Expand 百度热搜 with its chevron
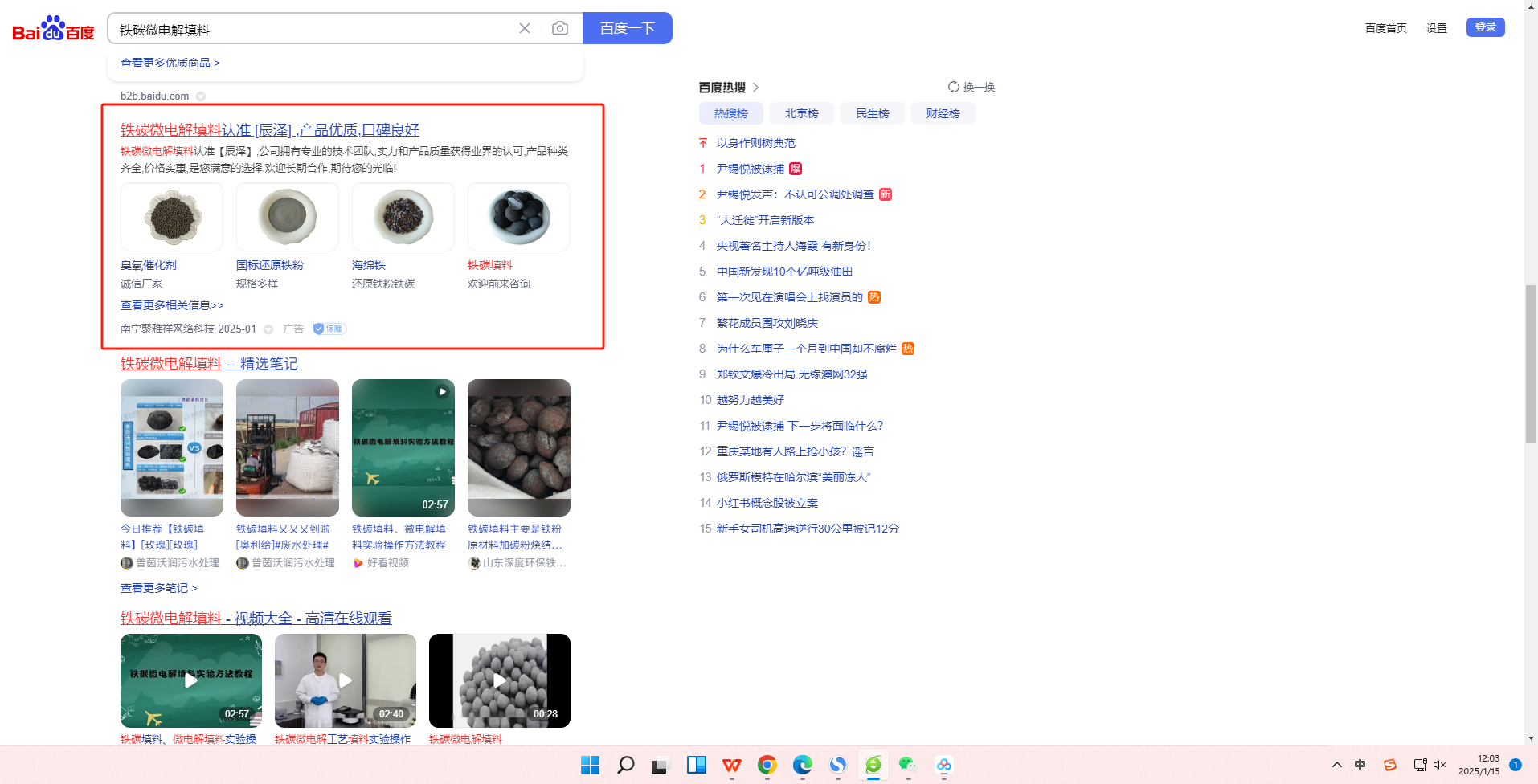1538x784 pixels. pyautogui.click(x=755, y=87)
